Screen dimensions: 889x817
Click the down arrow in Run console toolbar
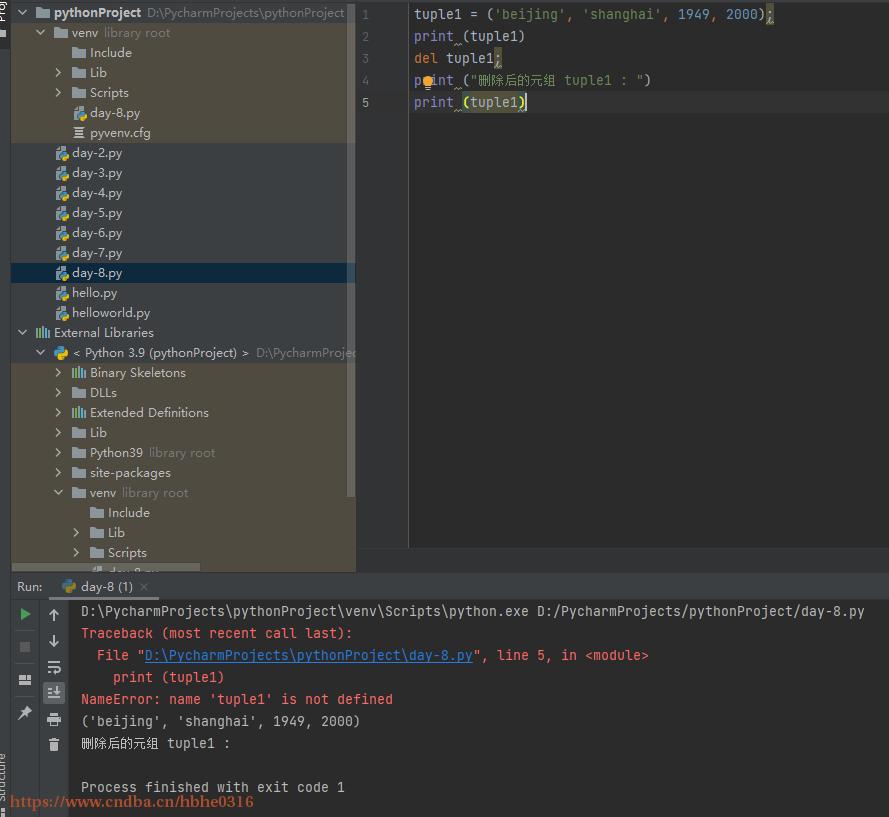tap(54, 641)
